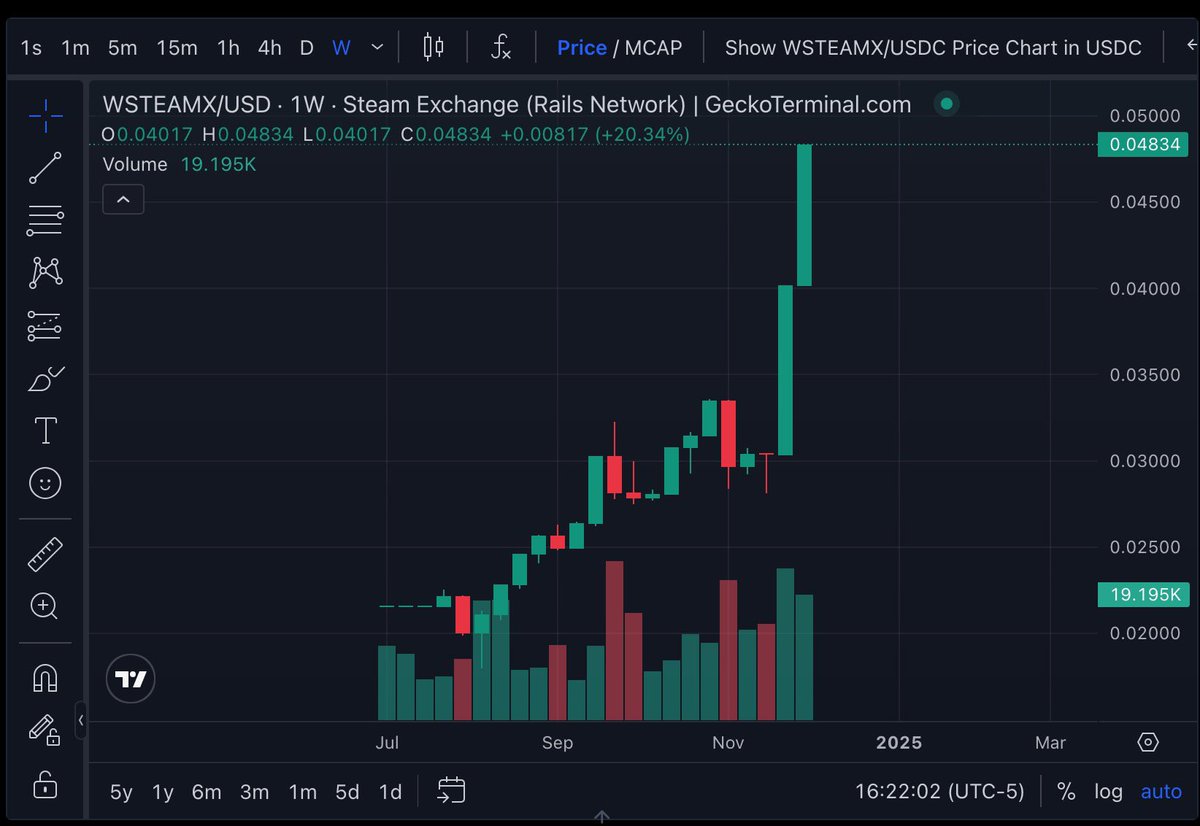Switch to 1h interval
Image resolution: width=1200 pixels, height=826 pixels.
point(228,47)
